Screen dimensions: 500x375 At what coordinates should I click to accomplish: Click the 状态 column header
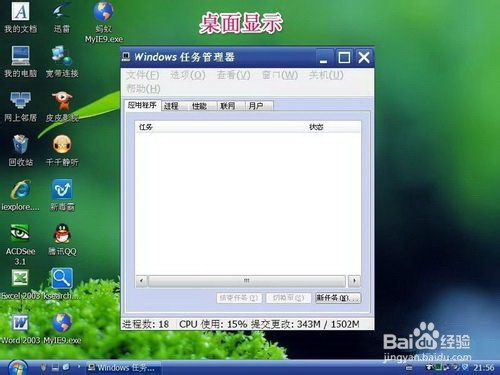tap(333, 127)
